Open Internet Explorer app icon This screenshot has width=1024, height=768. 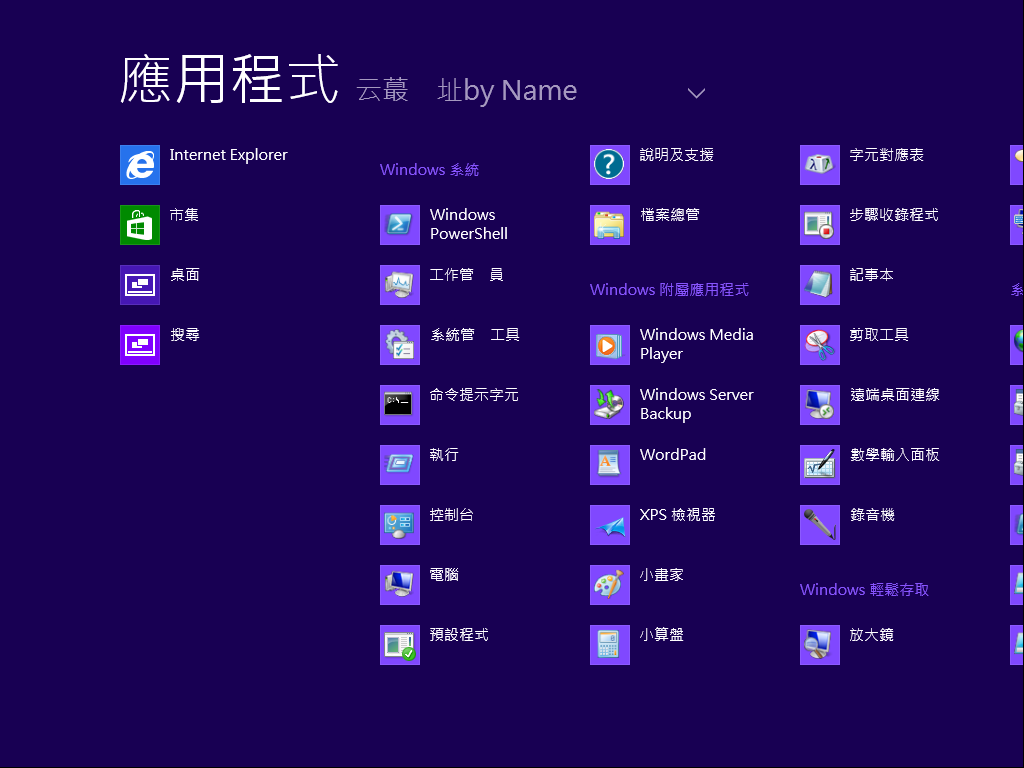[140, 165]
